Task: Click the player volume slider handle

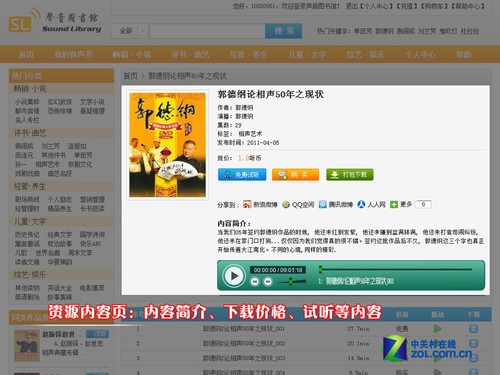Action: click(x=291, y=282)
